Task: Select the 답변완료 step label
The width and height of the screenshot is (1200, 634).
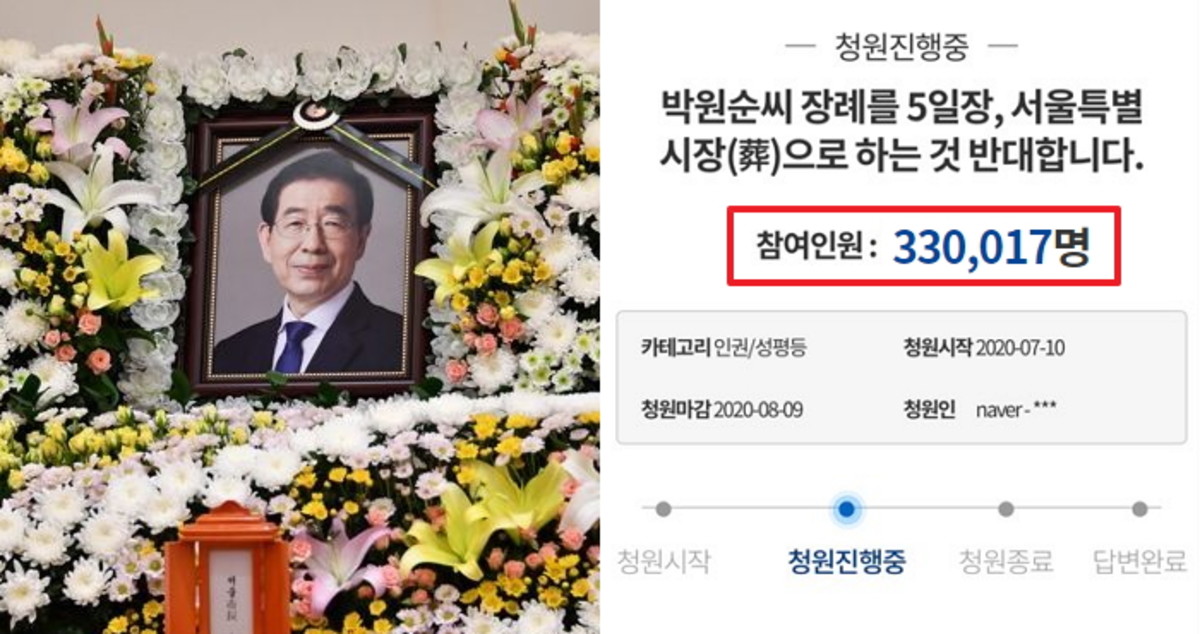Action: click(1139, 561)
